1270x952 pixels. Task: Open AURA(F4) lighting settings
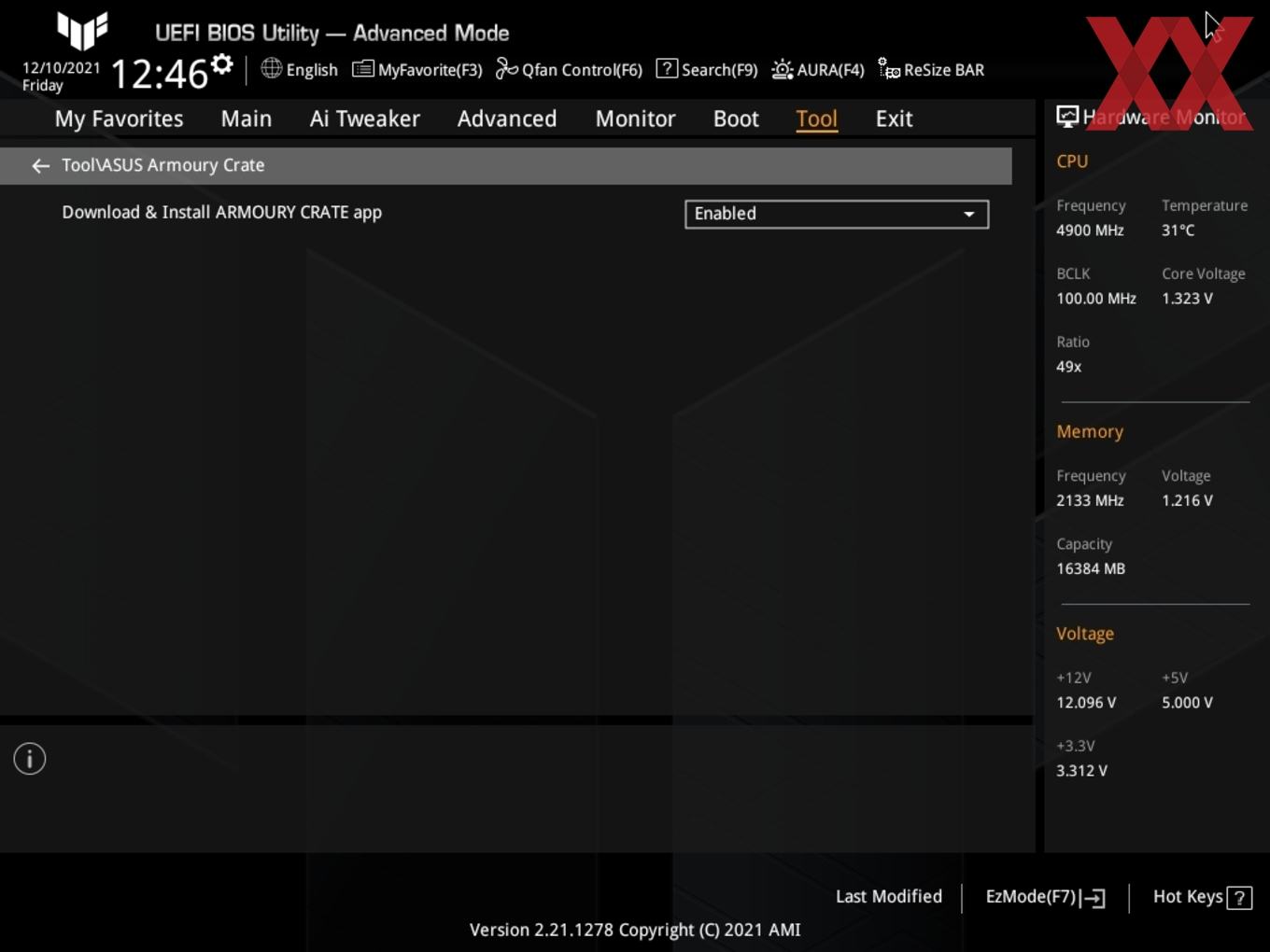tap(818, 69)
